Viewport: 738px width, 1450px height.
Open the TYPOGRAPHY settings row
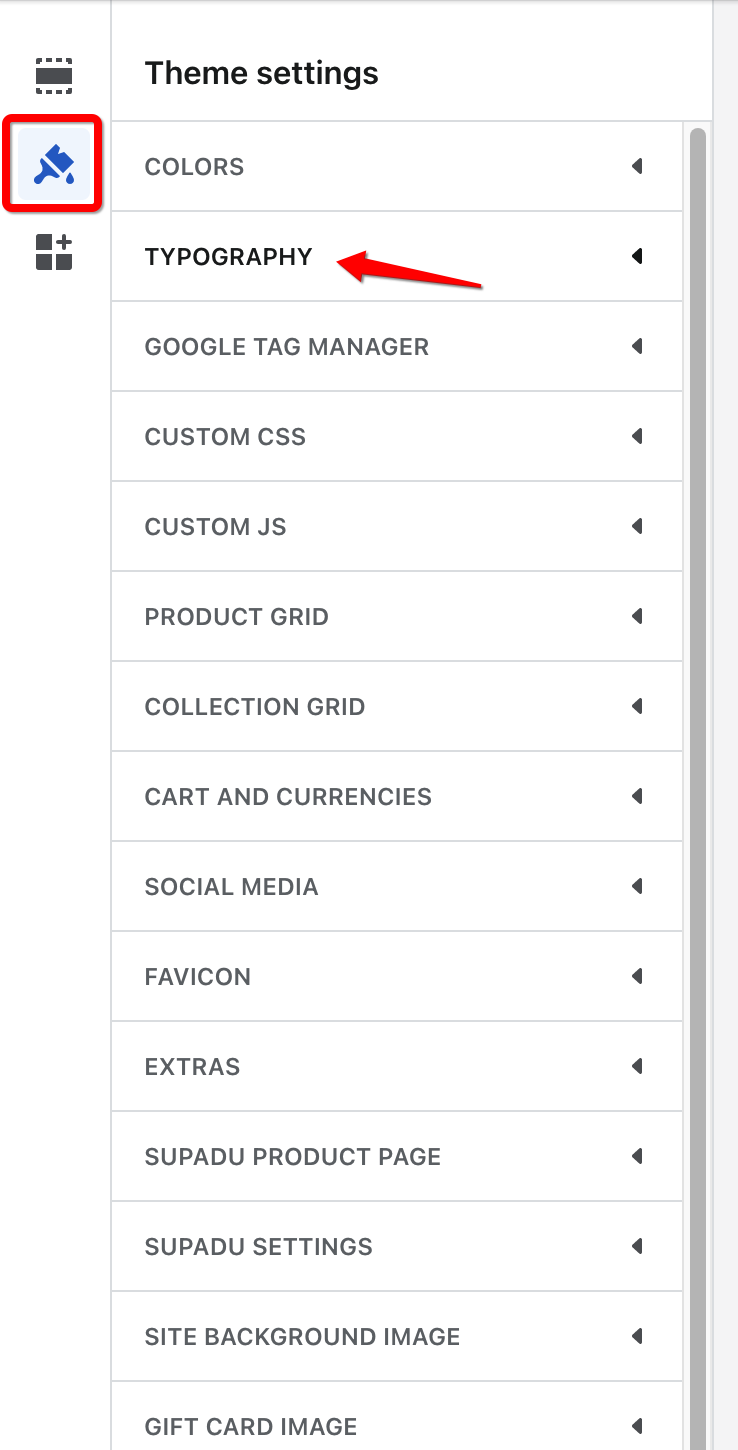pyautogui.click(x=397, y=256)
